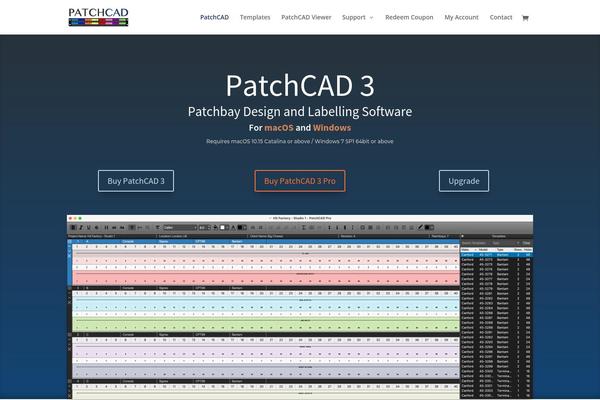Open the Redeem Coupon page
Screen dimensions: 600x400
[409, 17]
